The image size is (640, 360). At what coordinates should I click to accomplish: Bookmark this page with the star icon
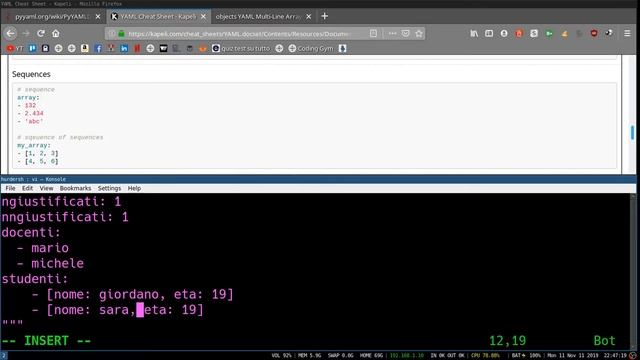pos(419,33)
